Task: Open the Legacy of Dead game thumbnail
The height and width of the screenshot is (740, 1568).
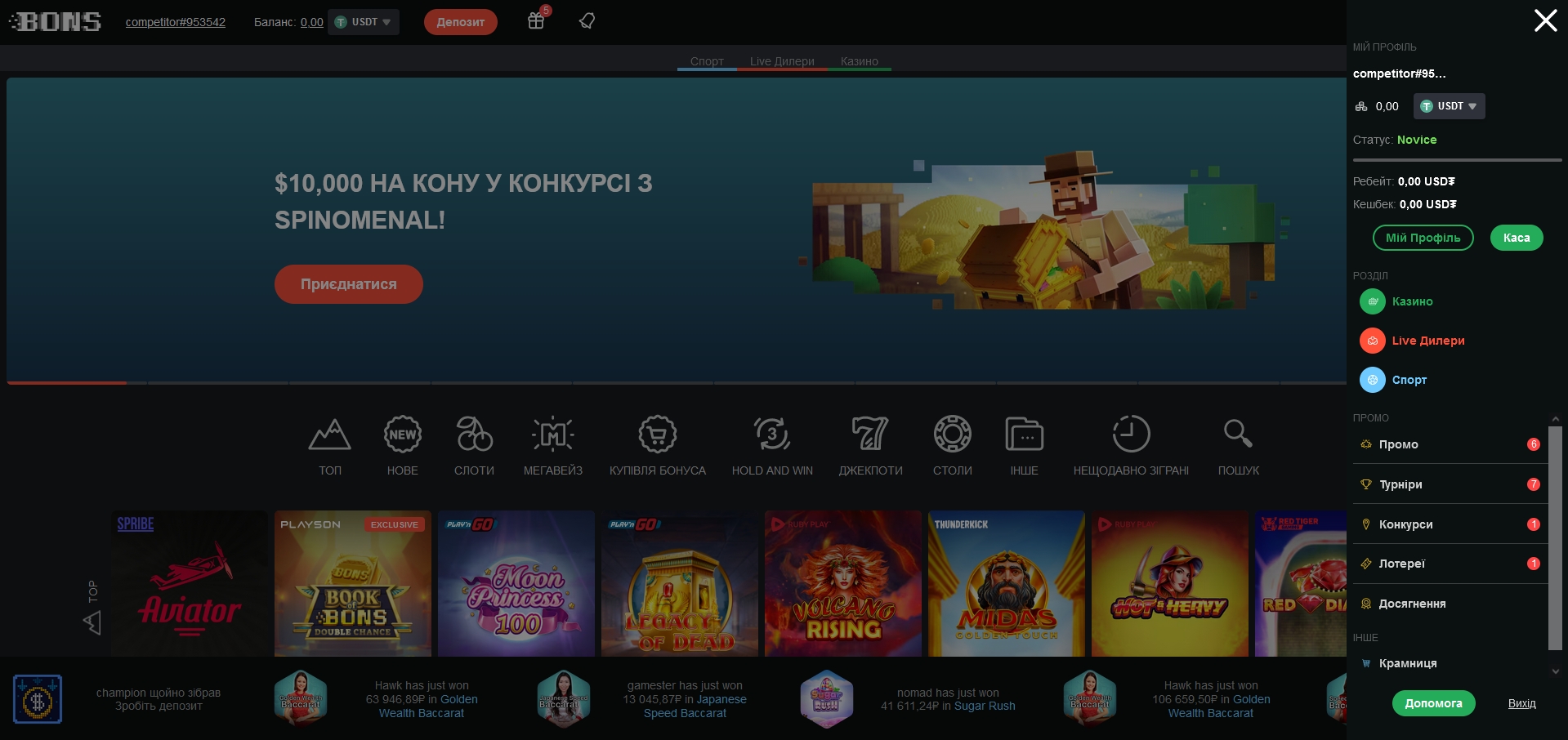Action: (x=680, y=583)
